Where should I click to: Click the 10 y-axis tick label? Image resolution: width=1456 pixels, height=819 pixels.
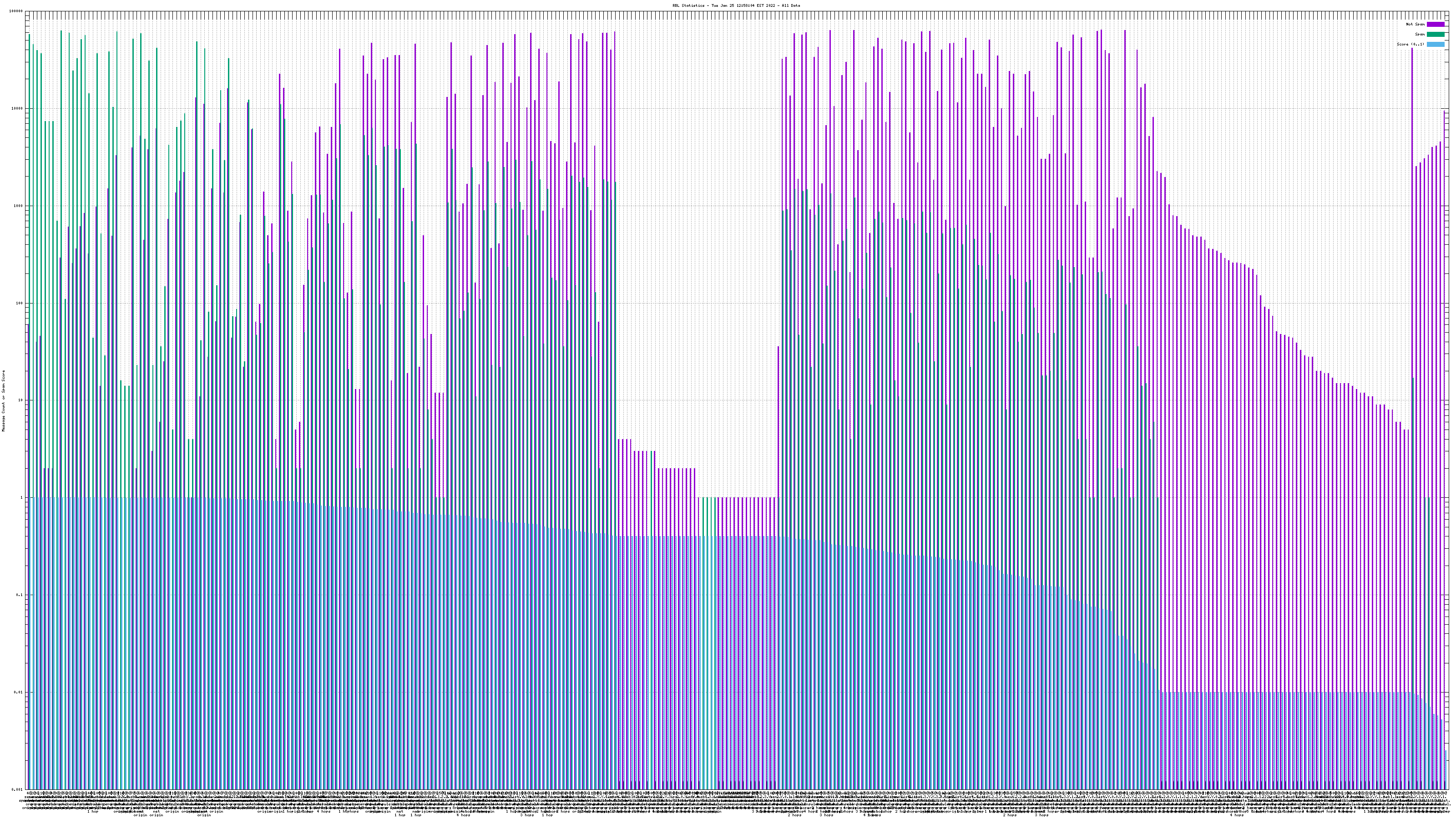click(x=21, y=400)
